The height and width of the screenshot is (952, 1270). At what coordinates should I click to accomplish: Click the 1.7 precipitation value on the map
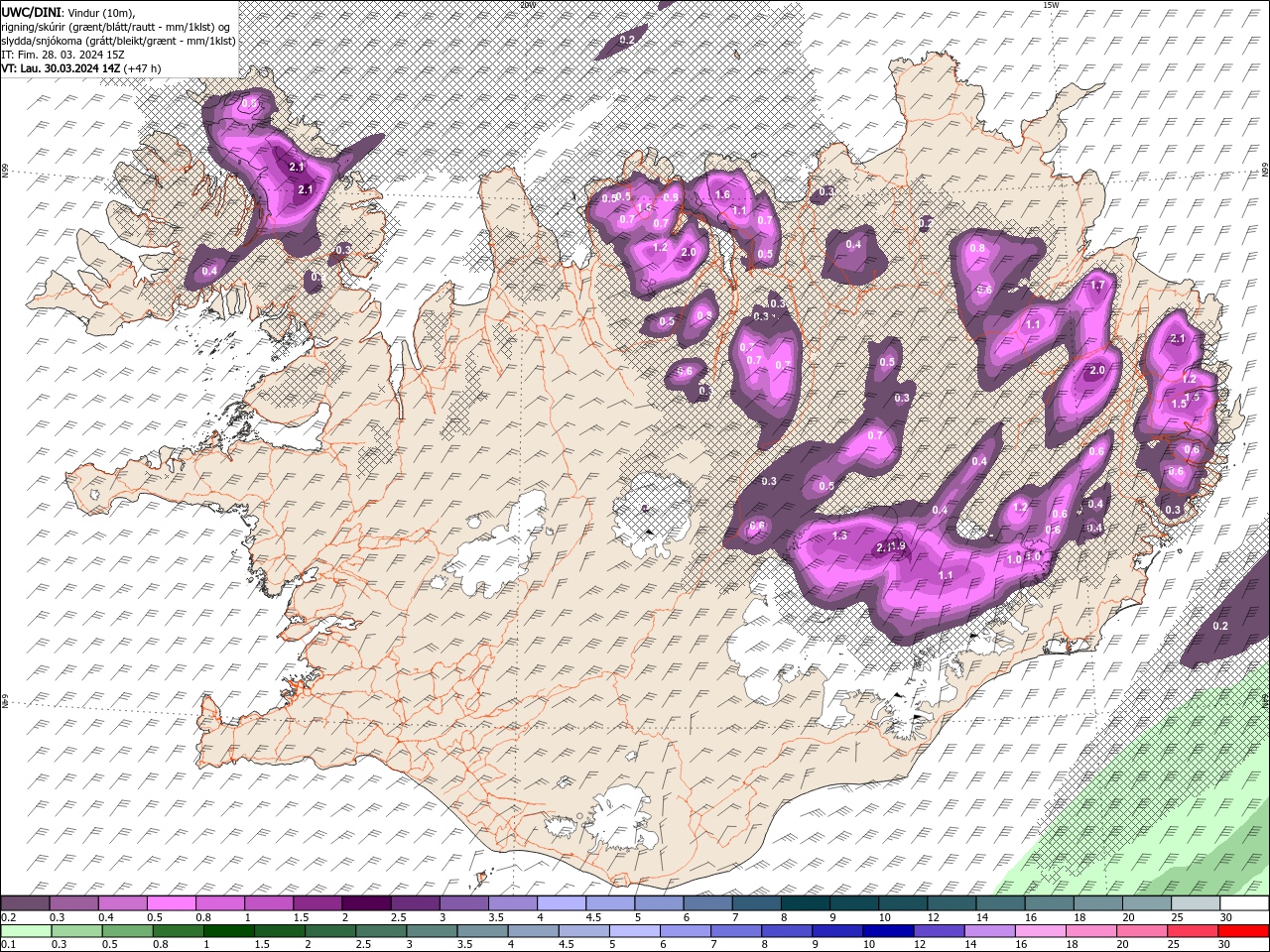1097,286
